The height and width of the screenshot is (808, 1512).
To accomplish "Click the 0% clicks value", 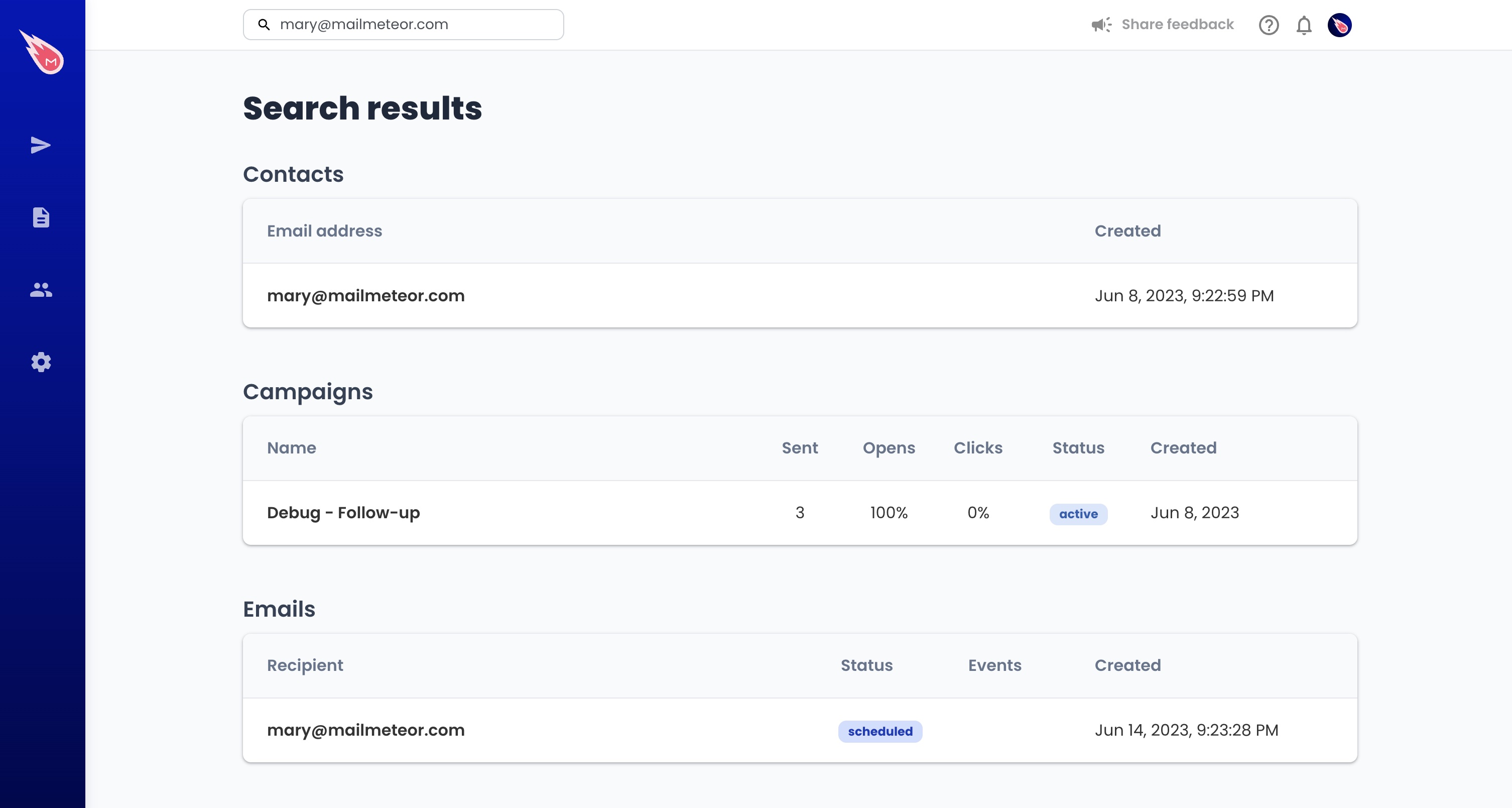I will (x=978, y=513).
